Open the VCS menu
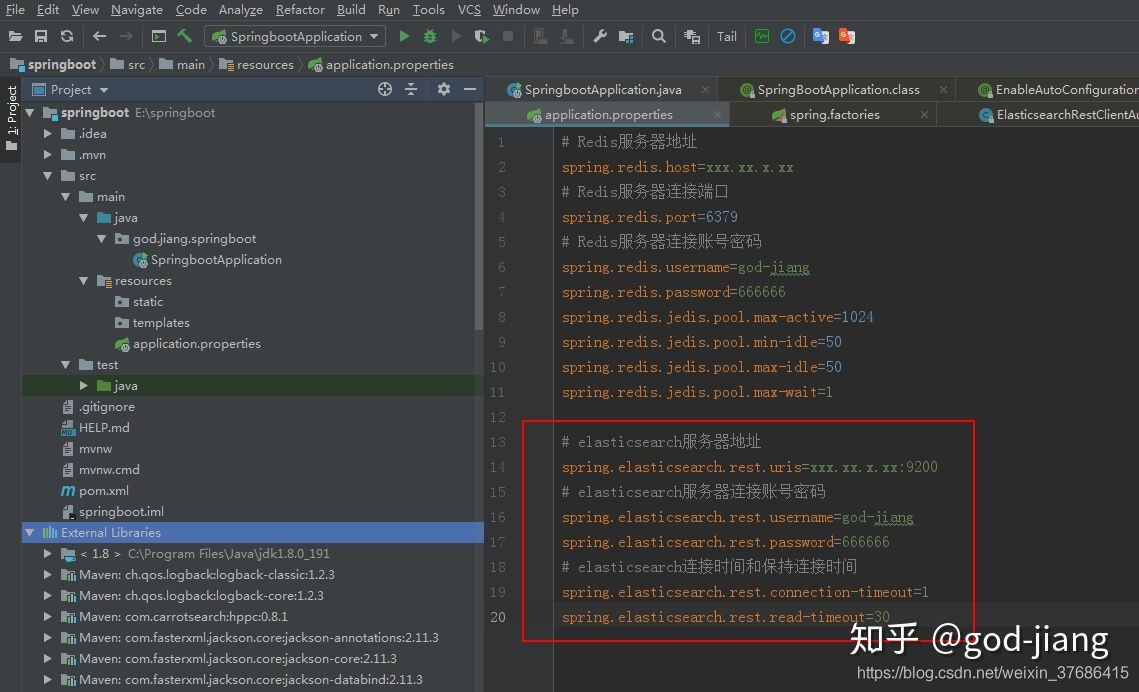 [469, 9]
